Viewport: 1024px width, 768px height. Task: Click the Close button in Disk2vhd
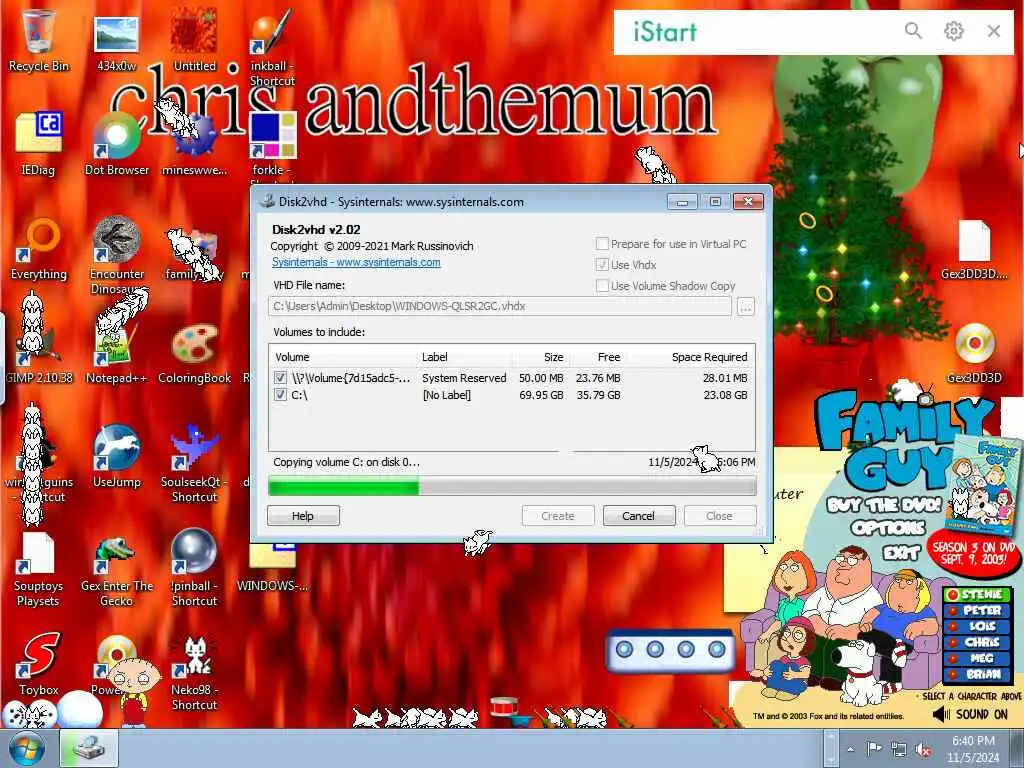tap(720, 515)
